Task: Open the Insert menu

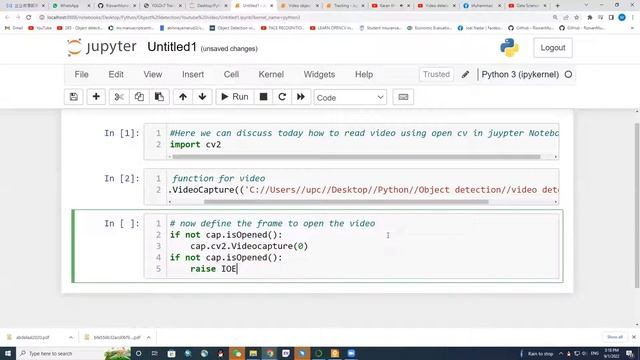Action: coord(193,74)
